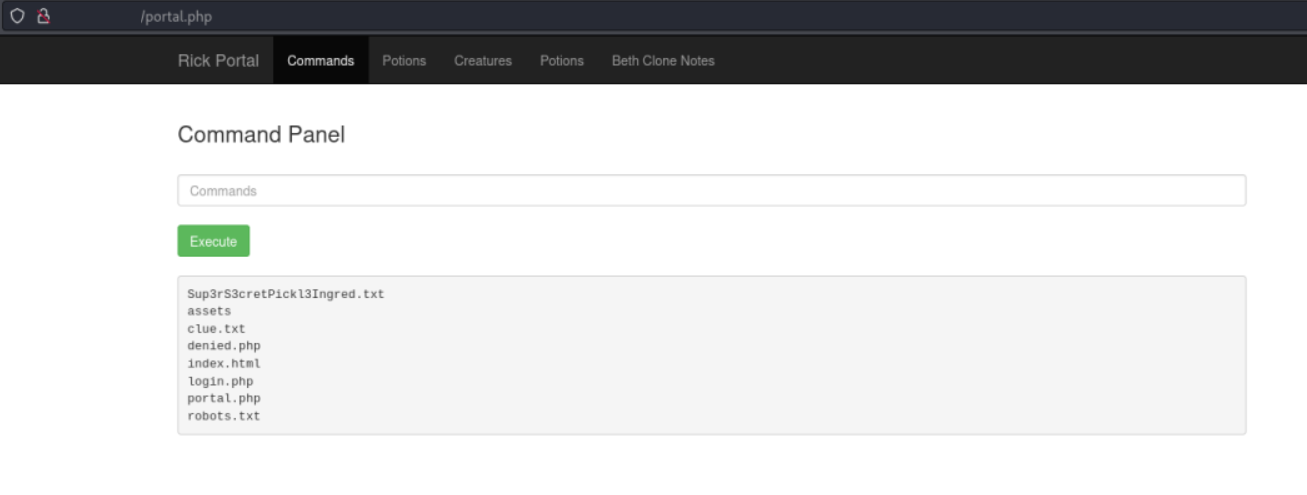Click the assets entry in output
Viewport: 1307px width, 495px height.
point(209,311)
